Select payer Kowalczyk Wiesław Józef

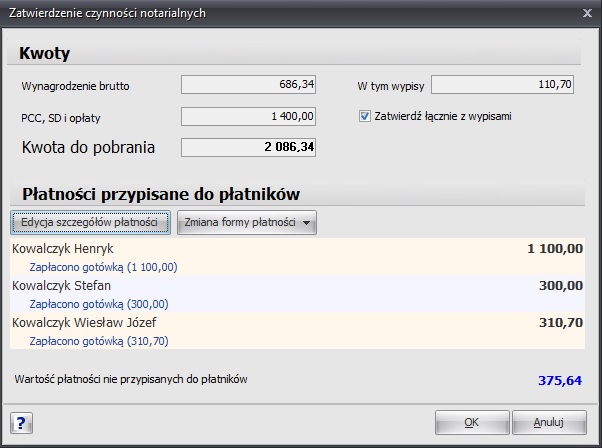tap(84, 323)
